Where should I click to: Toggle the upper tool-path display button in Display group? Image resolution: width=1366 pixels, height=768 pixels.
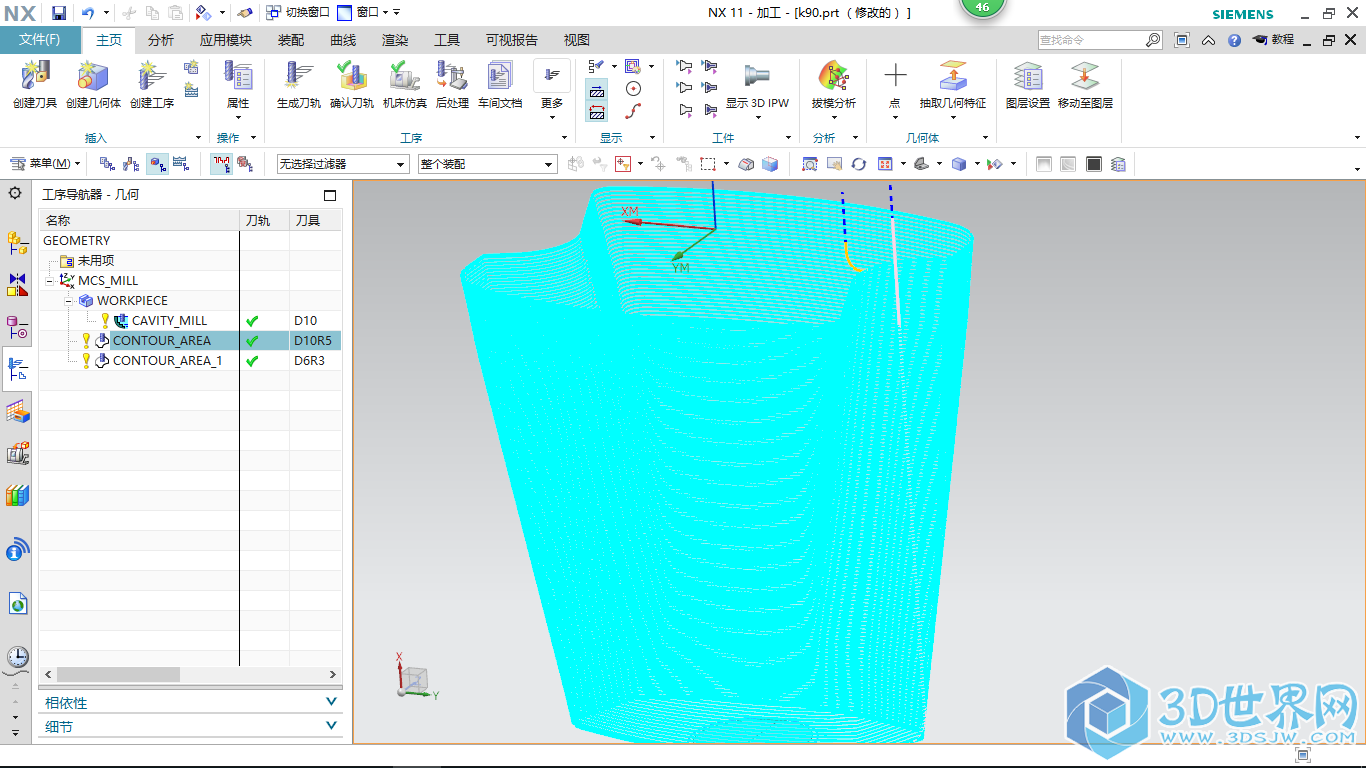click(597, 90)
